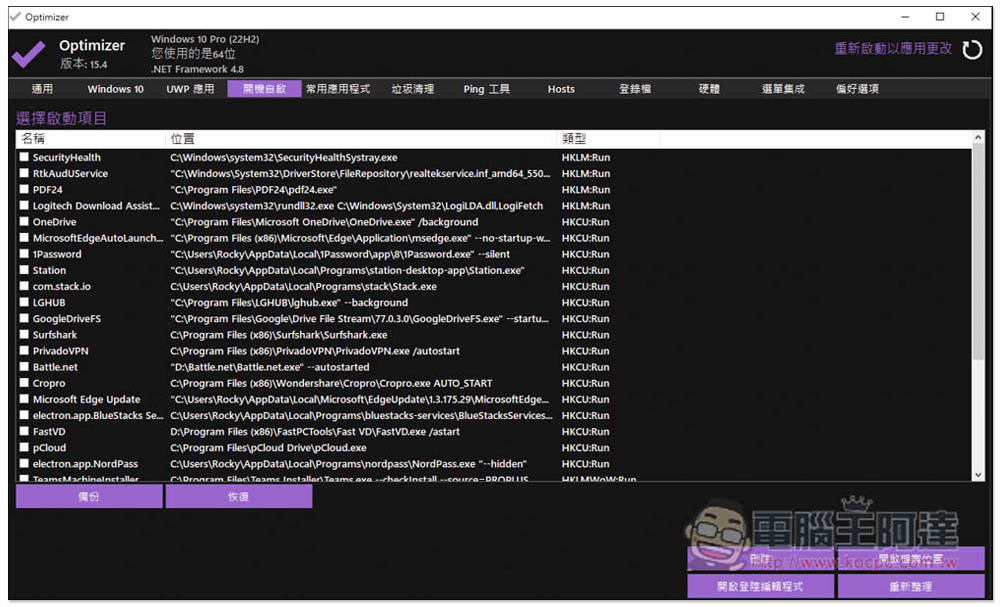Image resolution: width=1000 pixels, height=607 pixels.
Task: Click the 恢復 button
Action: [x=239, y=497]
